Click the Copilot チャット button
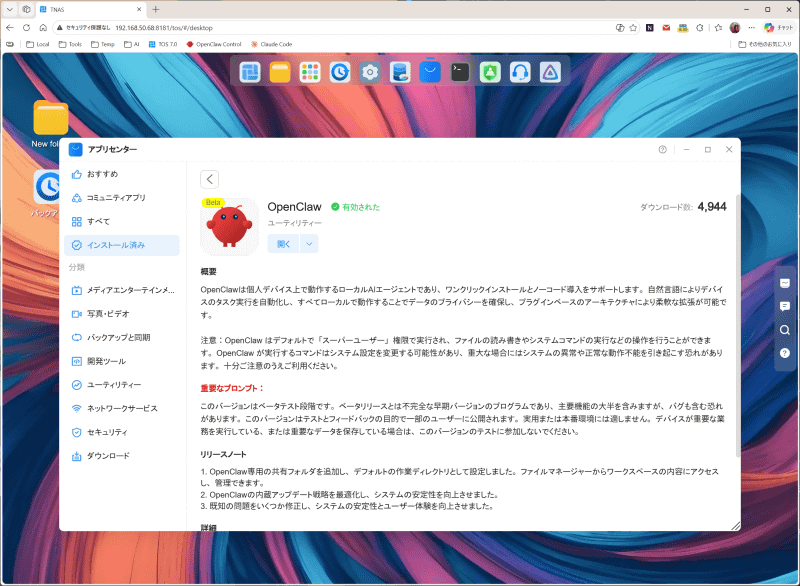 (779, 28)
